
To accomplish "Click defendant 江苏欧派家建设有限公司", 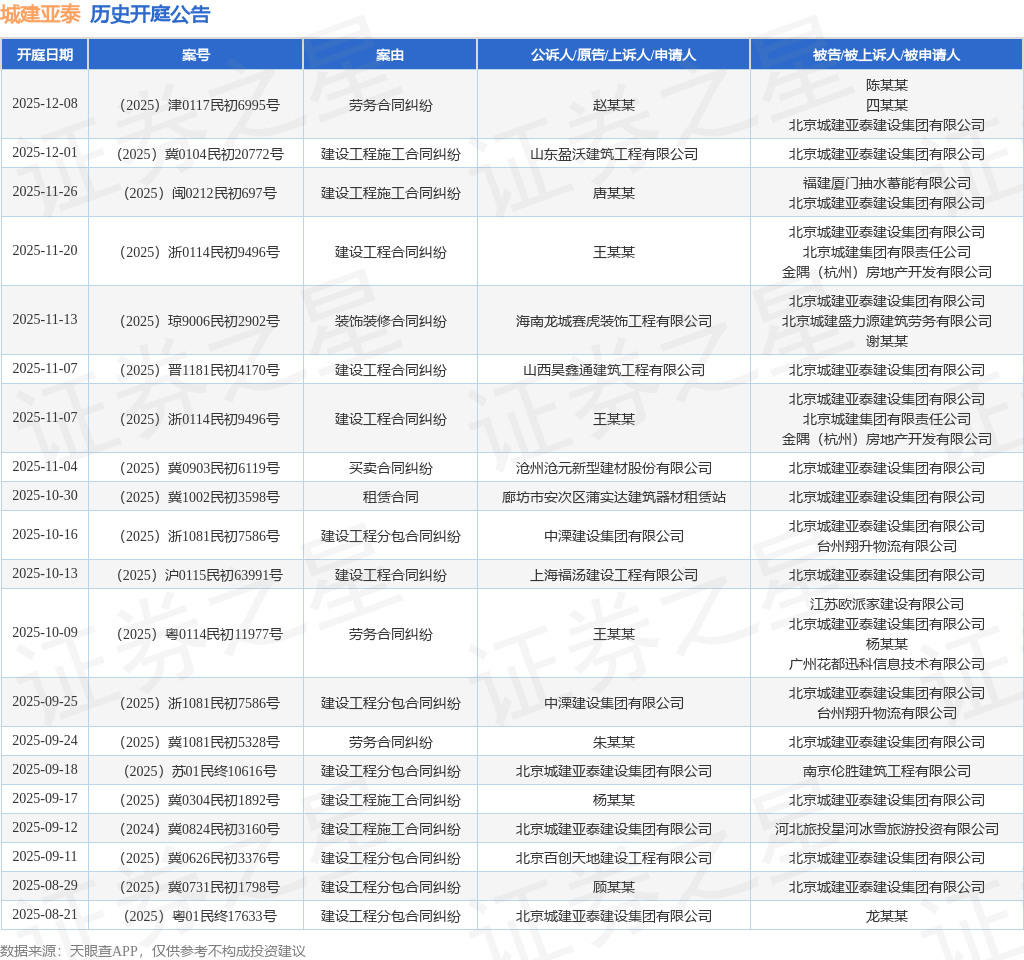I will [x=886, y=604].
